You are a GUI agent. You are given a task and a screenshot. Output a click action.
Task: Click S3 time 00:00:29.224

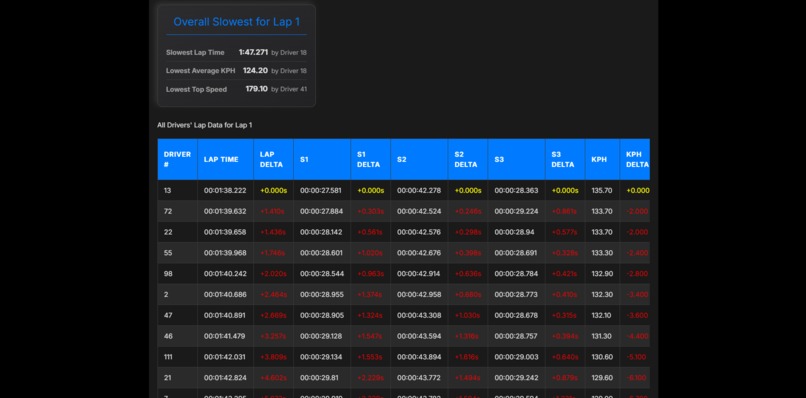(x=517, y=211)
